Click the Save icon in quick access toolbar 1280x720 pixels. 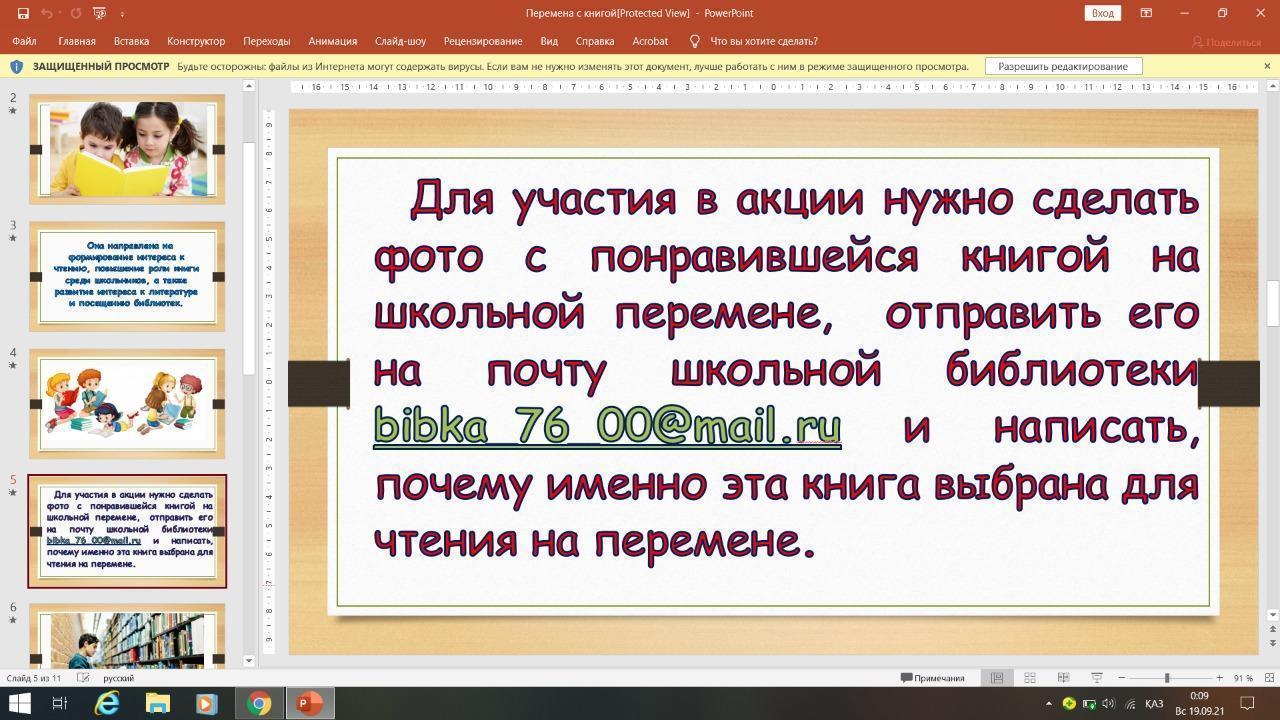tap(24, 13)
